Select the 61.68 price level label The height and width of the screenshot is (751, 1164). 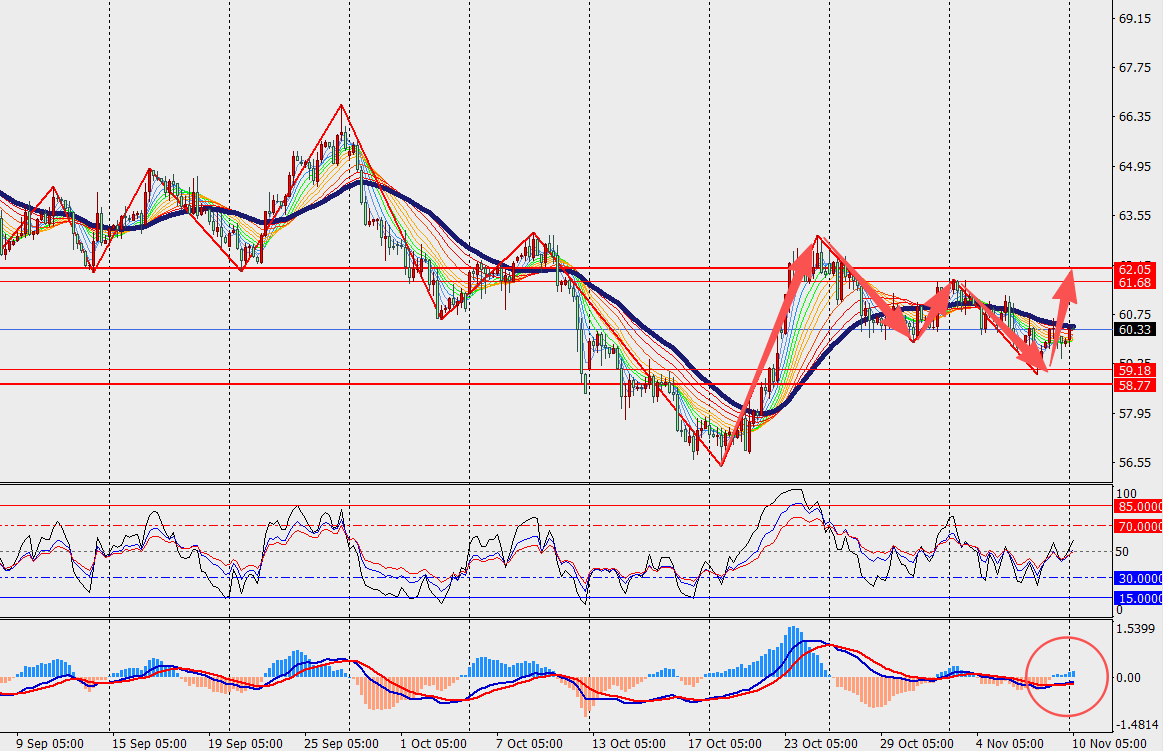click(1136, 282)
